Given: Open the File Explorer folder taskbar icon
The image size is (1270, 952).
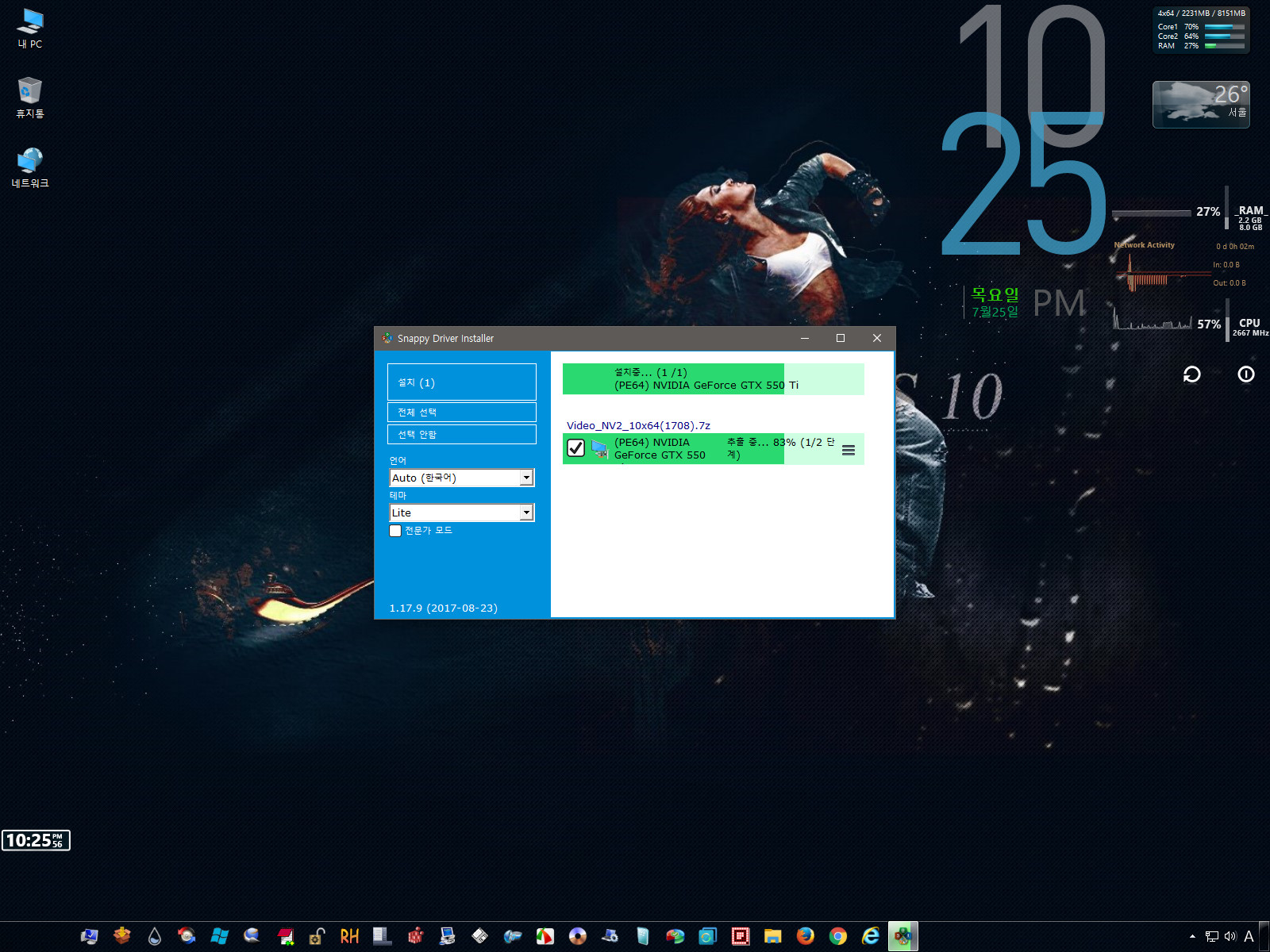Looking at the screenshot, I should 773,936.
